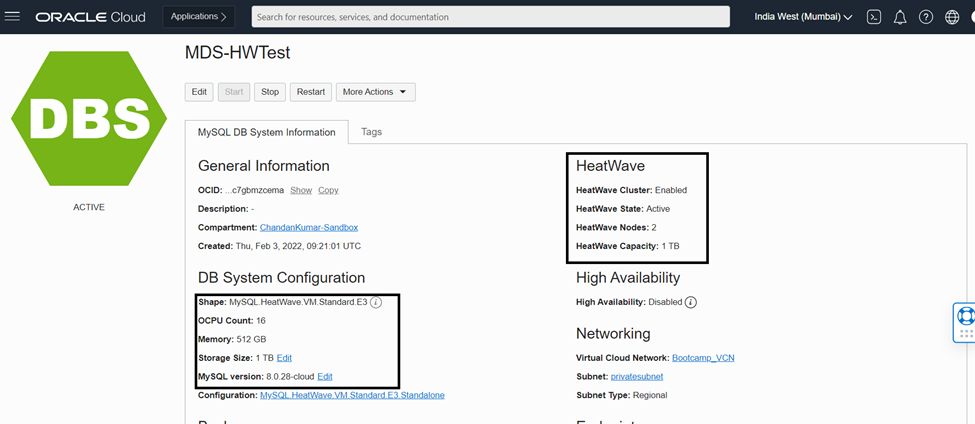Click the HeatWave Capacity: 1 TB text

coord(628,246)
